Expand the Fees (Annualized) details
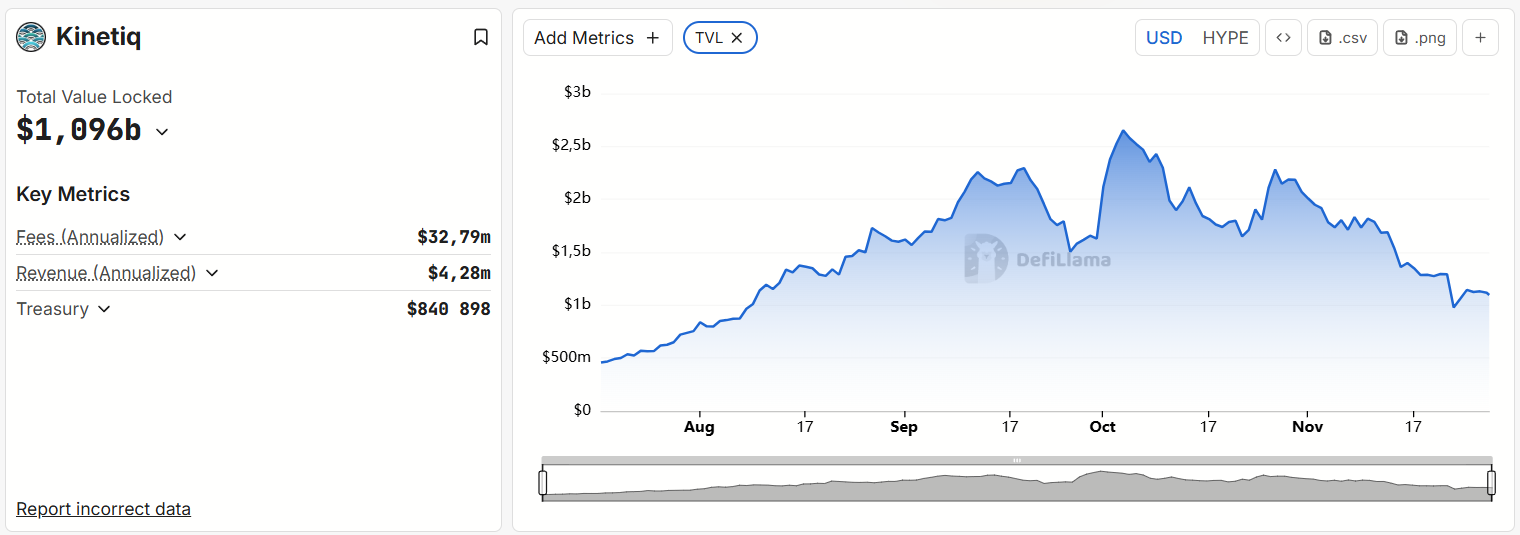 point(180,237)
